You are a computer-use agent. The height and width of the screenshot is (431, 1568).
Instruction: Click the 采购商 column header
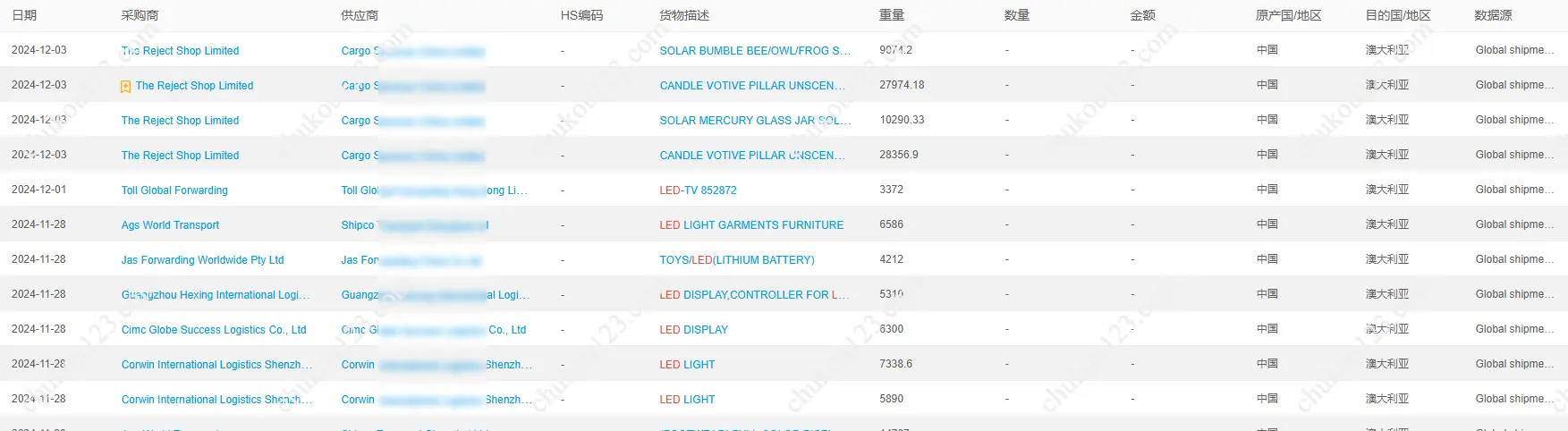pyautogui.click(x=140, y=15)
